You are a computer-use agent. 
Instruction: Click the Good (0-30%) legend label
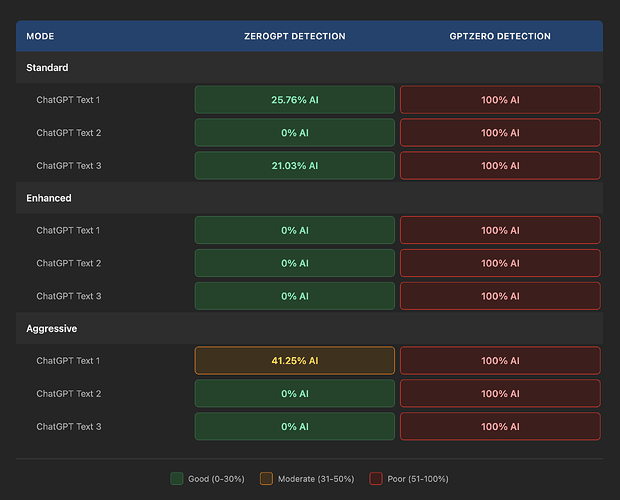[x=216, y=479]
